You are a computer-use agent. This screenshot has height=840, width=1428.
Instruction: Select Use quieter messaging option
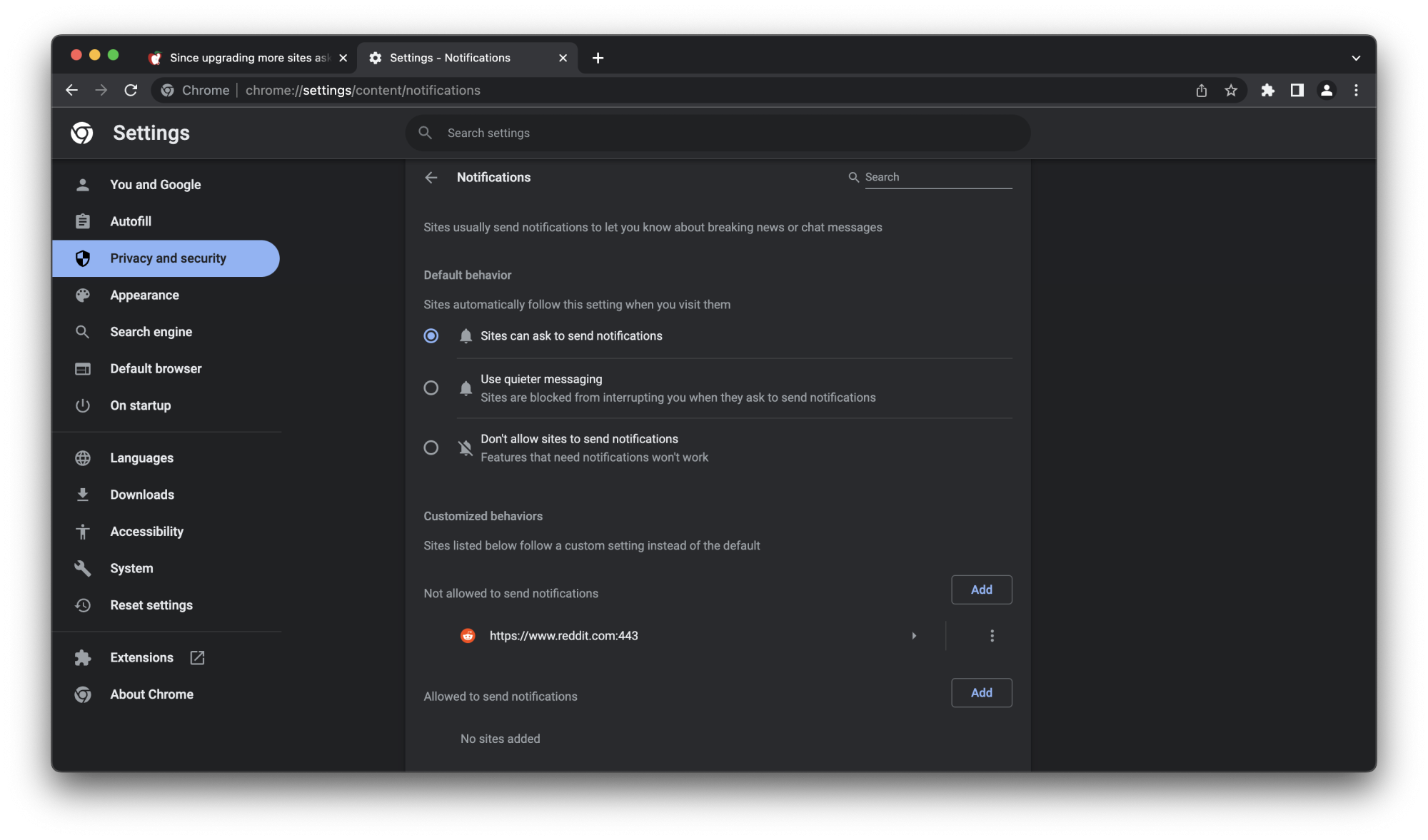[431, 388]
